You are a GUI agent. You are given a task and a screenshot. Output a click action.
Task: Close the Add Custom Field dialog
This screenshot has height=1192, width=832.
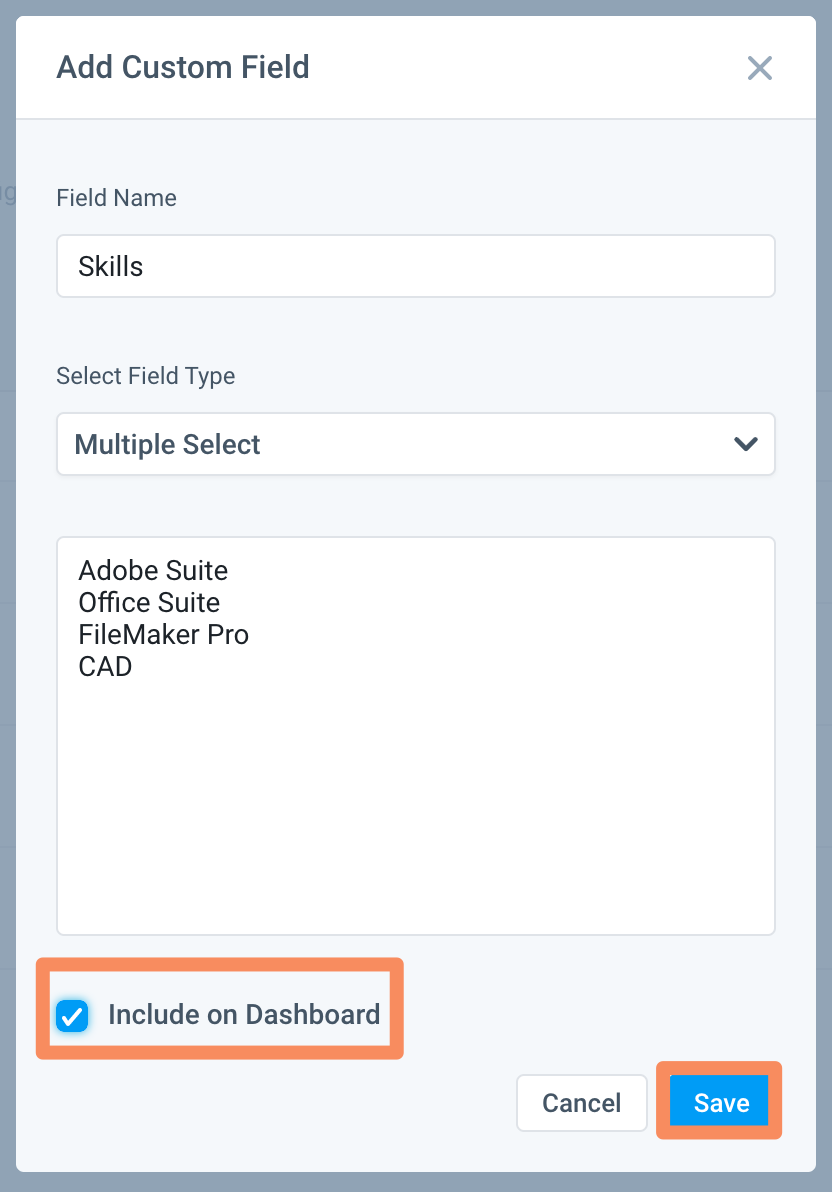(760, 68)
